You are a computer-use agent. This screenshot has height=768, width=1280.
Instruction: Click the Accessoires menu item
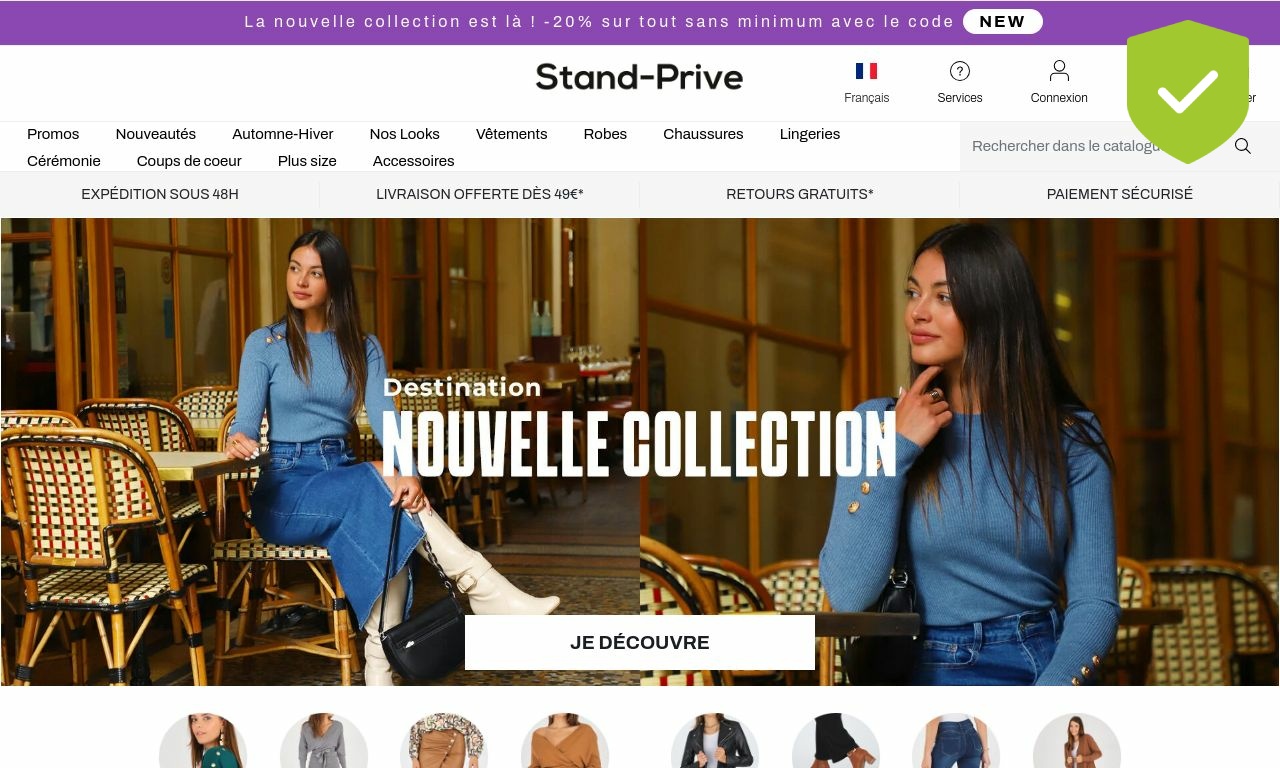tap(414, 161)
